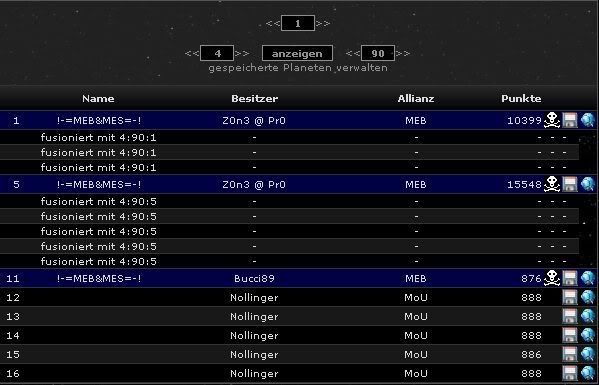Increase the field showing 90 with >>

coord(403,53)
